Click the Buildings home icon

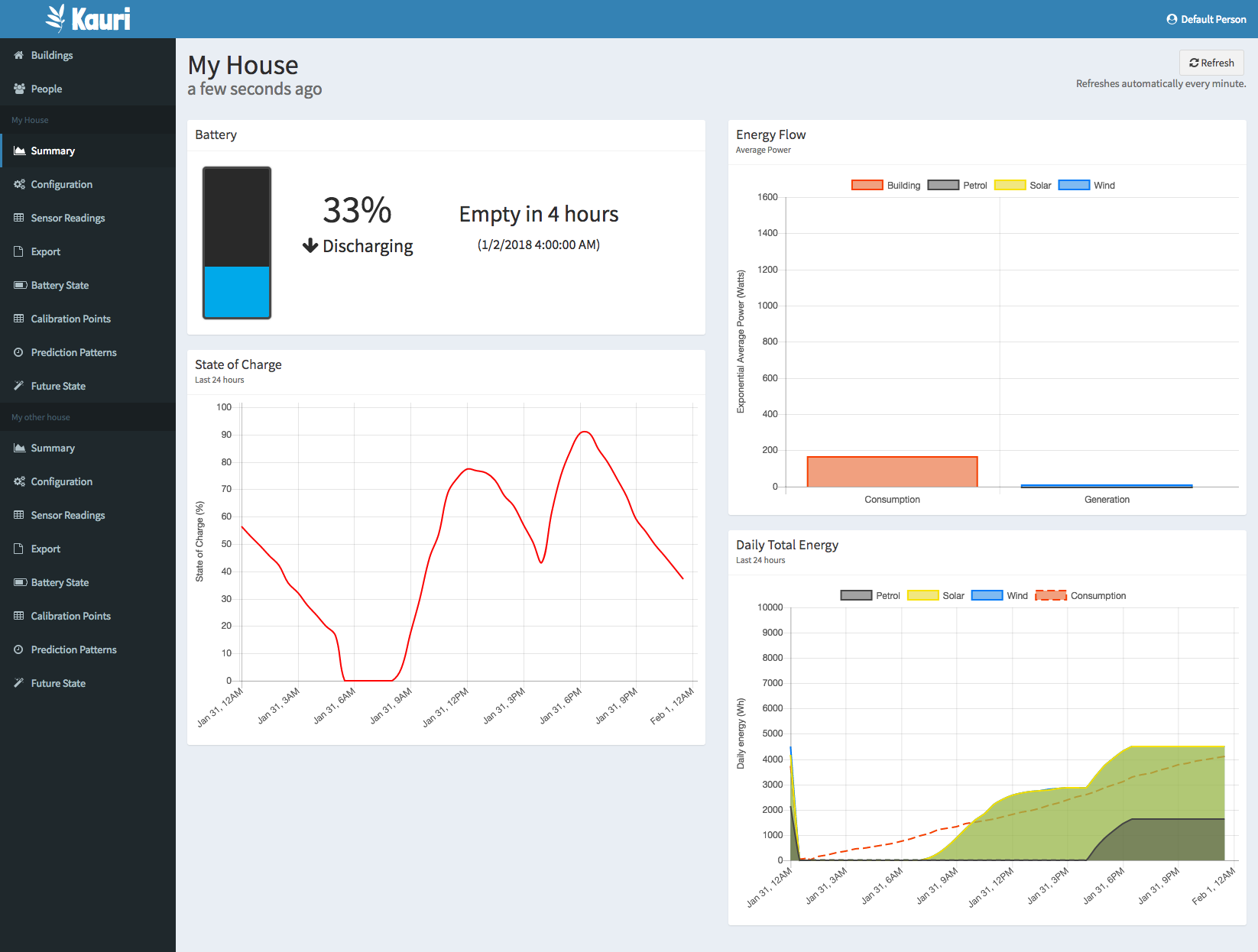point(19,55)
